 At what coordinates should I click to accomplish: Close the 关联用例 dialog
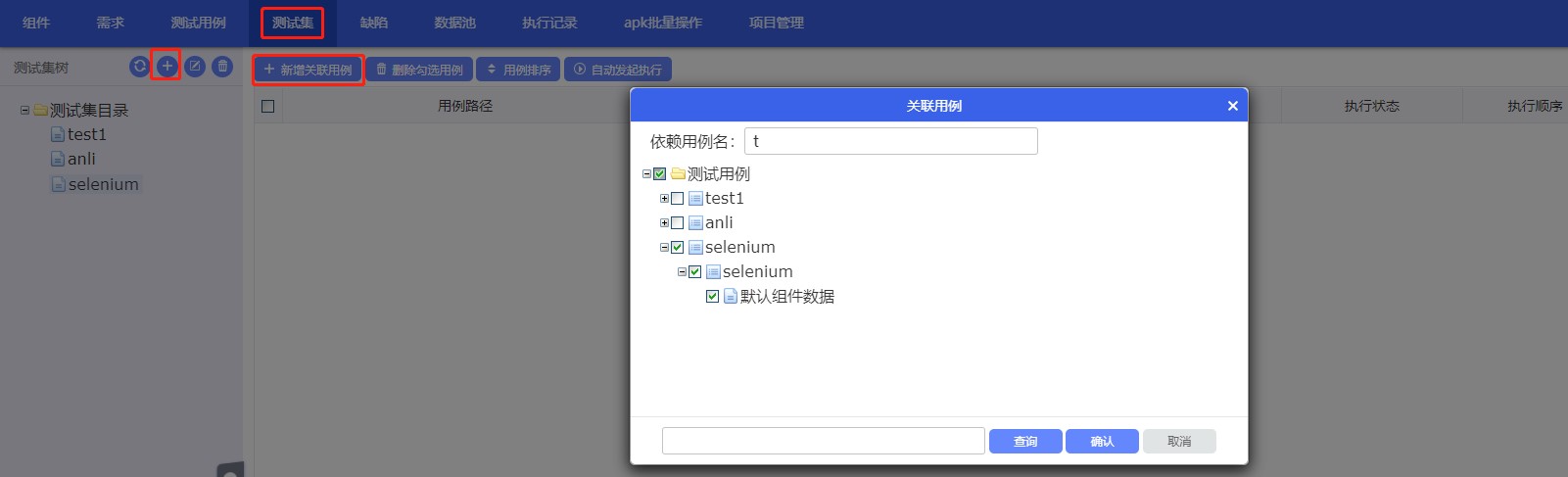(x=1232, y=106)
